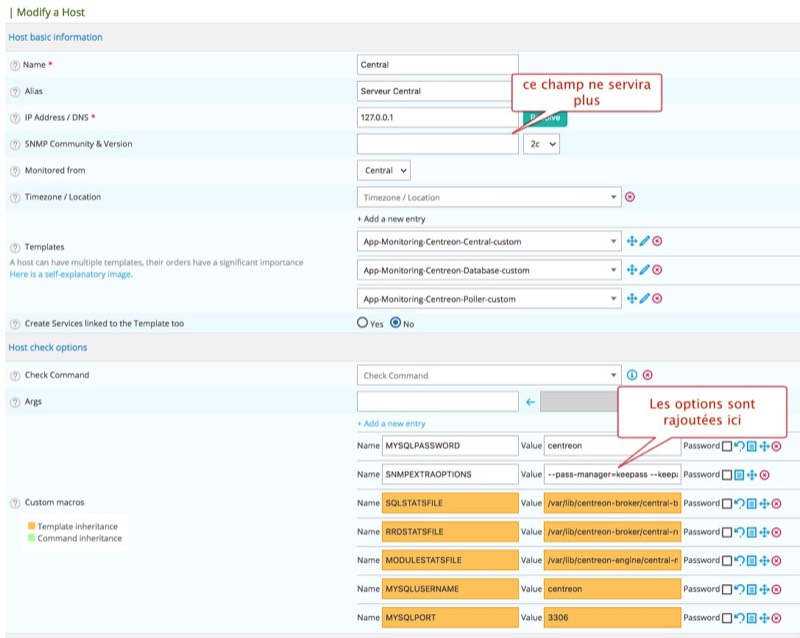The height and width of the screenshot is (638, 800).
Task: Click the help icon next to SNMP Community & Version
Action: click(15, 144)
